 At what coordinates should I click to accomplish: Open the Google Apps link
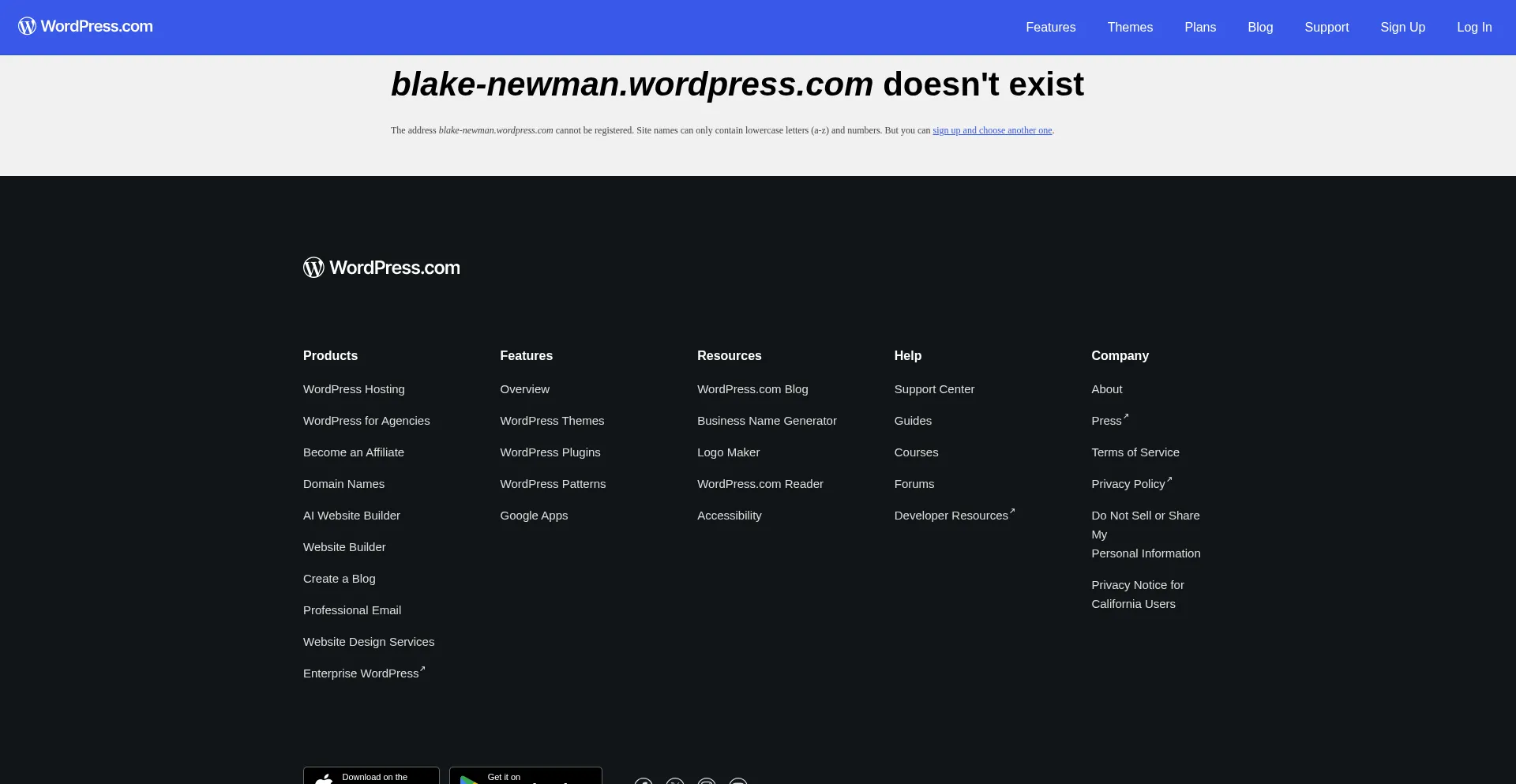click(x=534, y=516)
